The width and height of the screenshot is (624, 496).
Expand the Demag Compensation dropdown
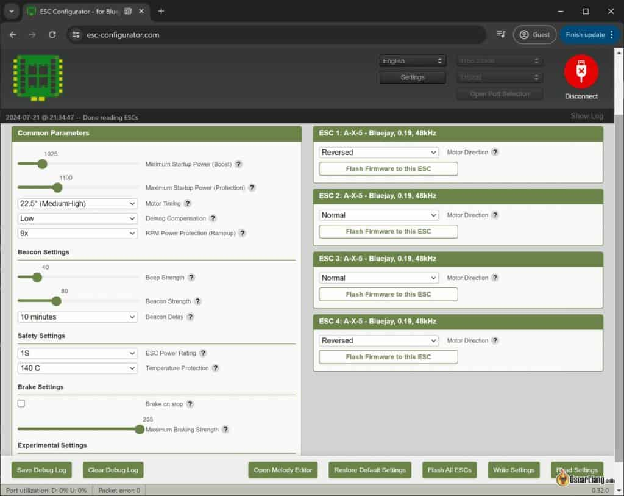[x=77, y=218]
